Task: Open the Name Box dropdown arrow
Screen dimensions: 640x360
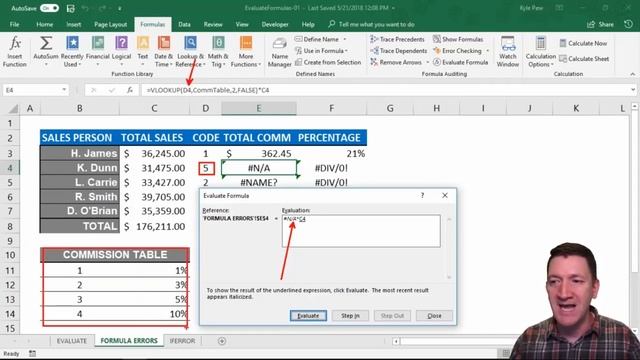Action: click(x=64, y=90)
